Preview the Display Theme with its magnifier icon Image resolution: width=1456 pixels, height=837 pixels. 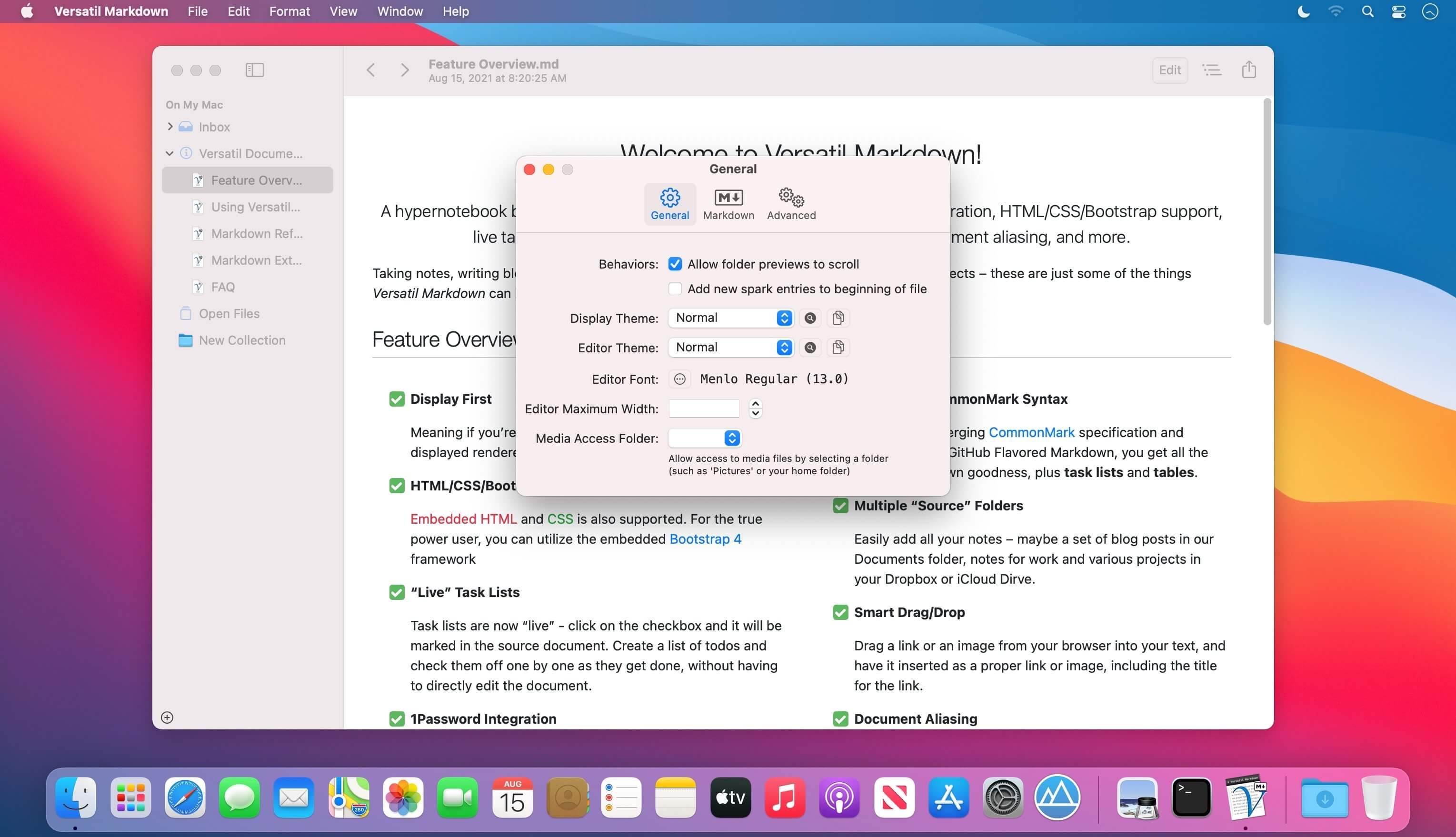[810, 318]
